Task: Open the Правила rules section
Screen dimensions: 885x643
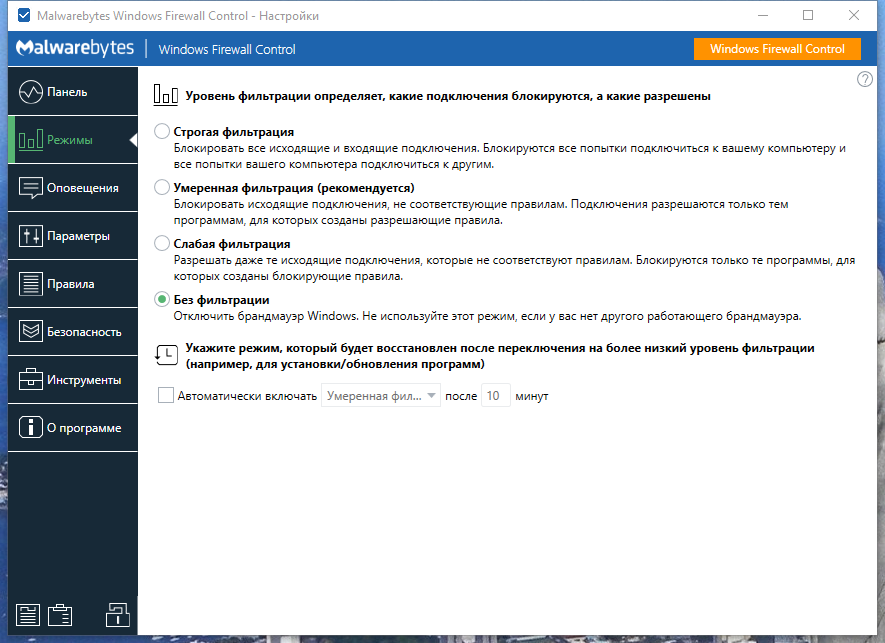Action: click(73, 283)
